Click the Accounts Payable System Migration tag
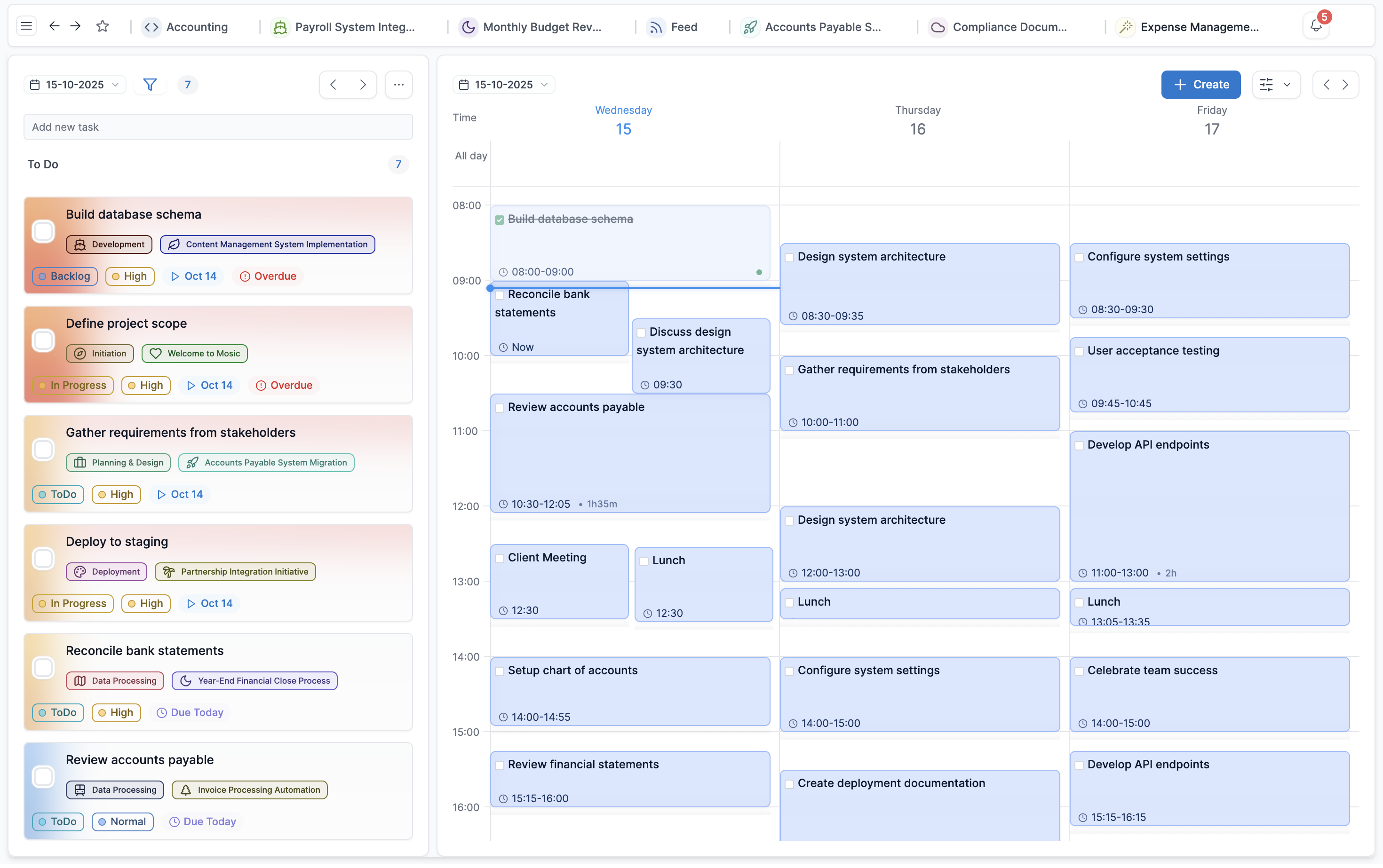1383x868 pixels. 267,464
